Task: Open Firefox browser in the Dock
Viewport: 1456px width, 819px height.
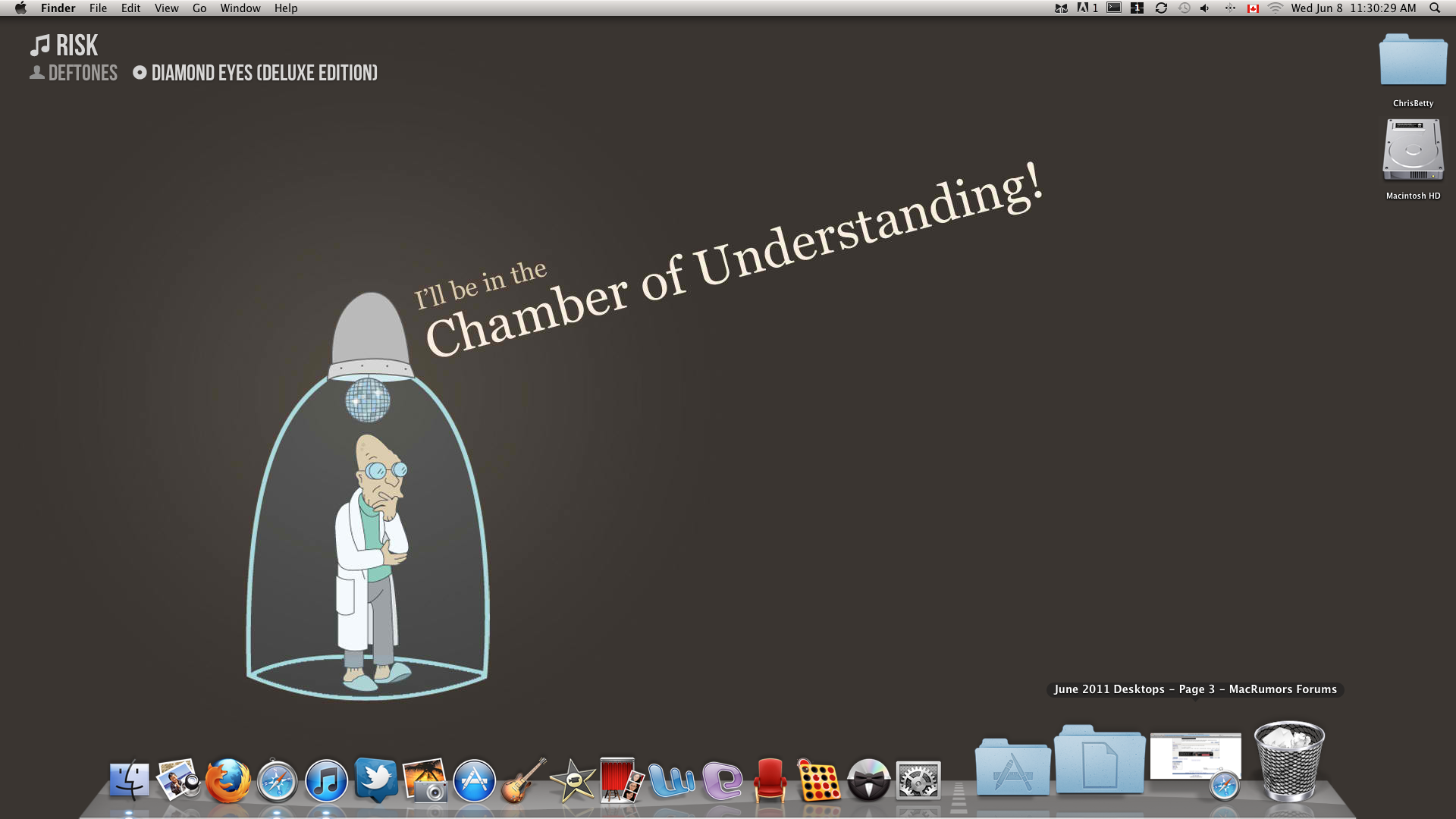Action: [x=227, y=780]
